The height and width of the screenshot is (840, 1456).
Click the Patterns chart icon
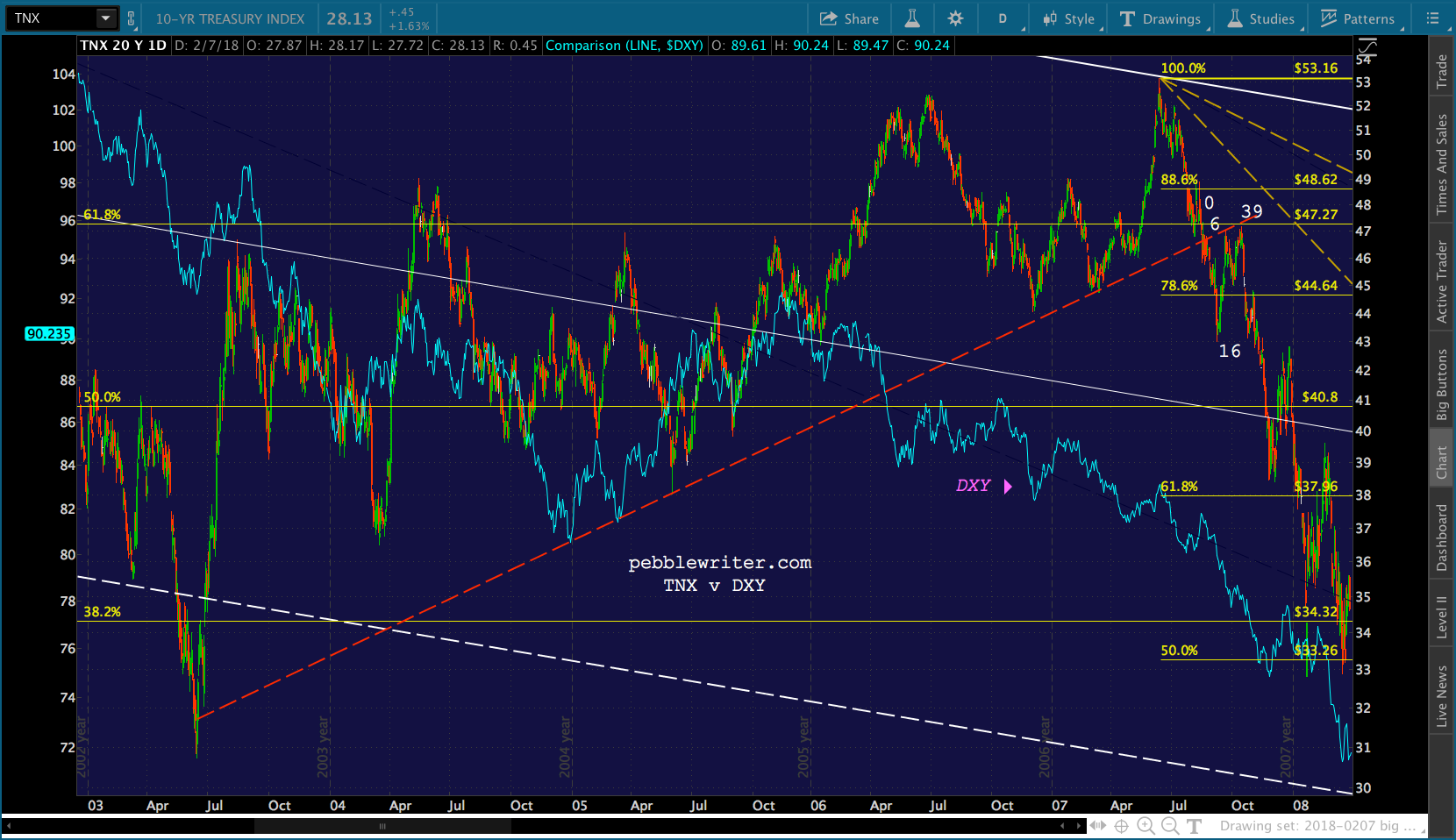click(1329, 18)
